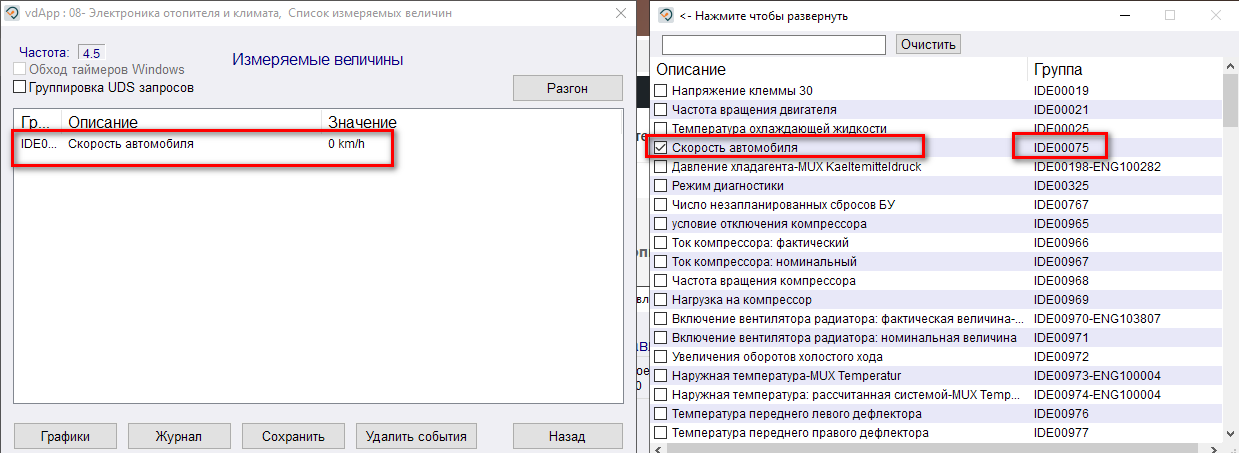This screenshot has height=453, width=1239.
Task: Click the frequency value field '4.5'
Action: (91, 53)
